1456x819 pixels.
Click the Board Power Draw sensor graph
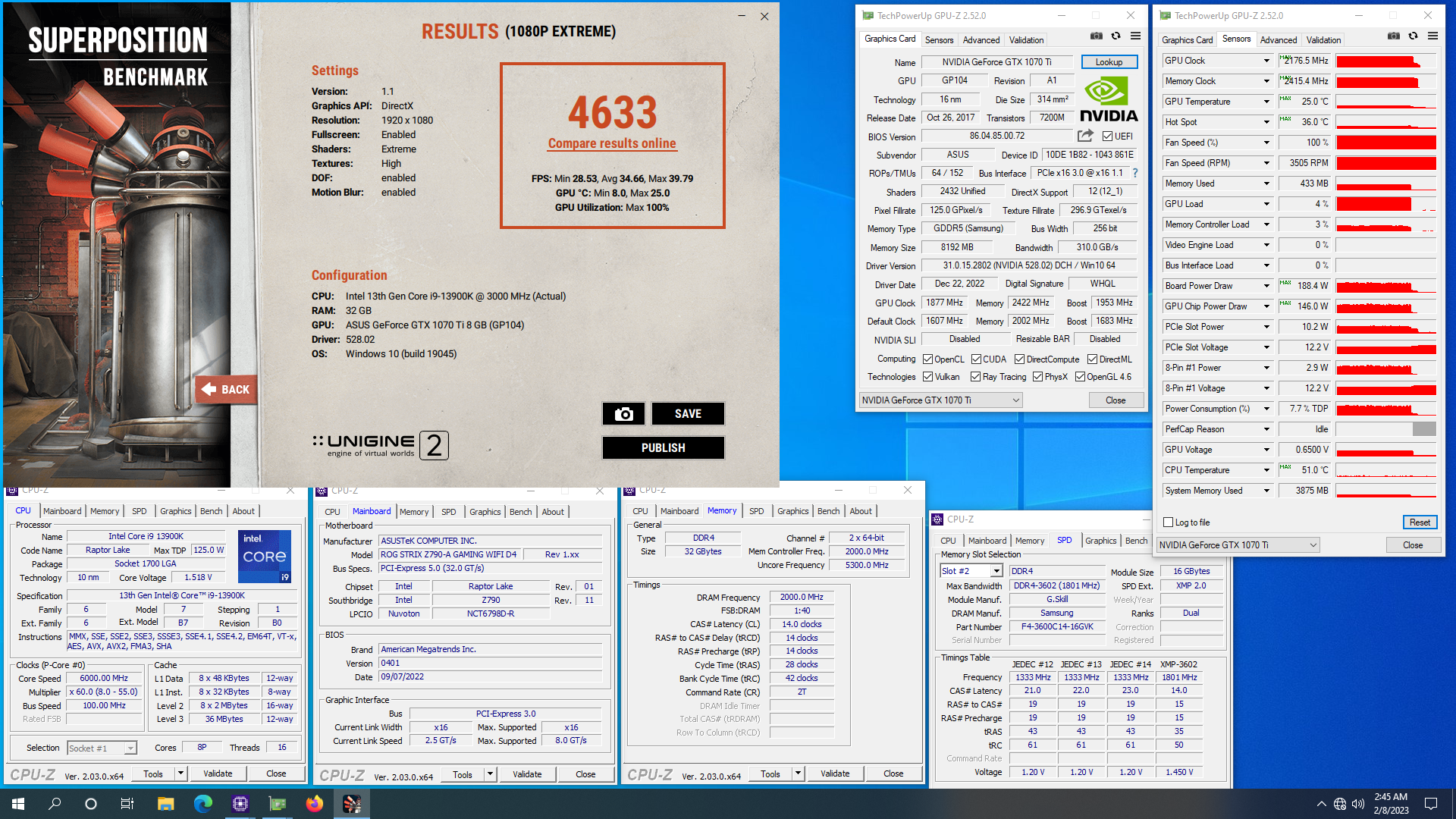tap(1386, 286)
